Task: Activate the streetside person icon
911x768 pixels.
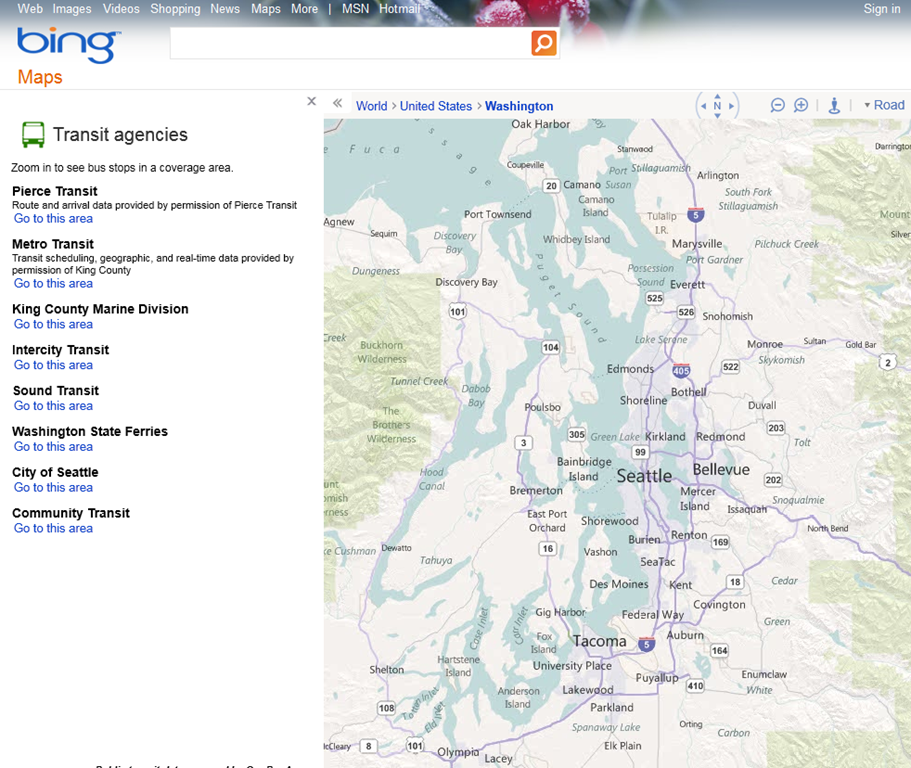Action: pos(834,105)
